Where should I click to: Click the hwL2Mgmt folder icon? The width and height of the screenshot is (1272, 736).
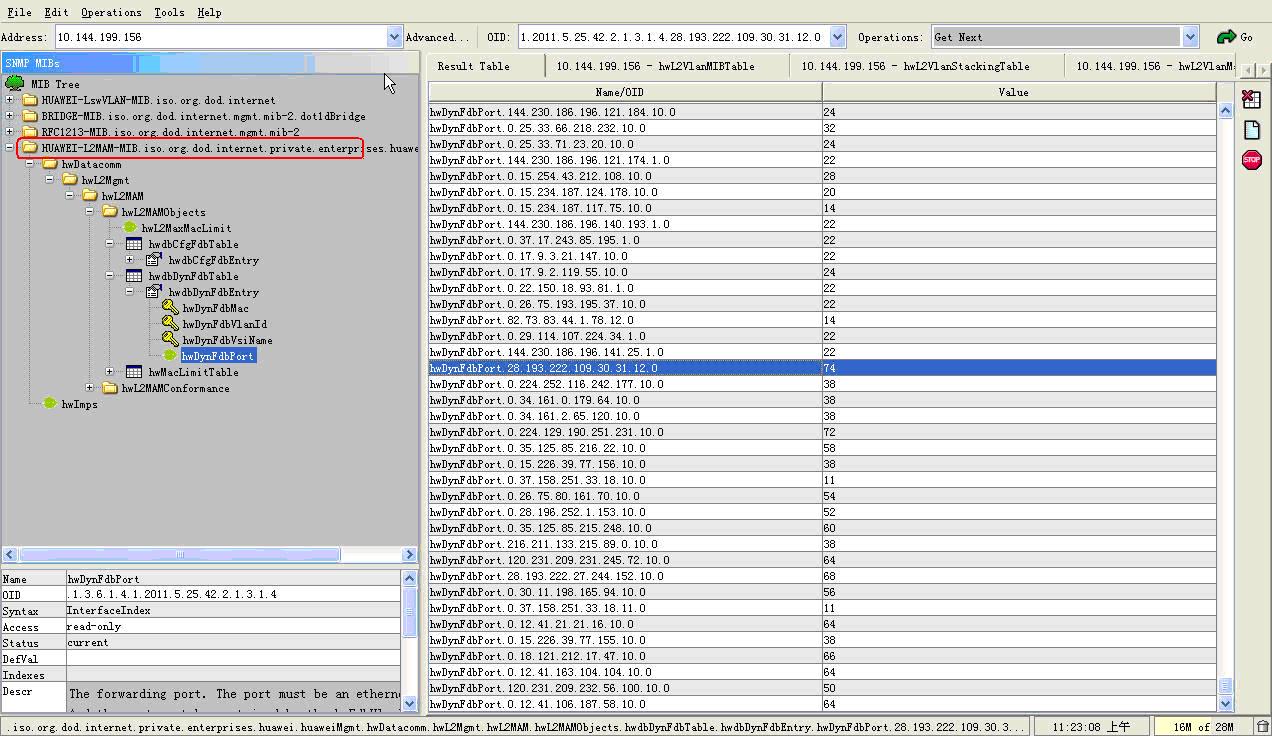(70, 180)
